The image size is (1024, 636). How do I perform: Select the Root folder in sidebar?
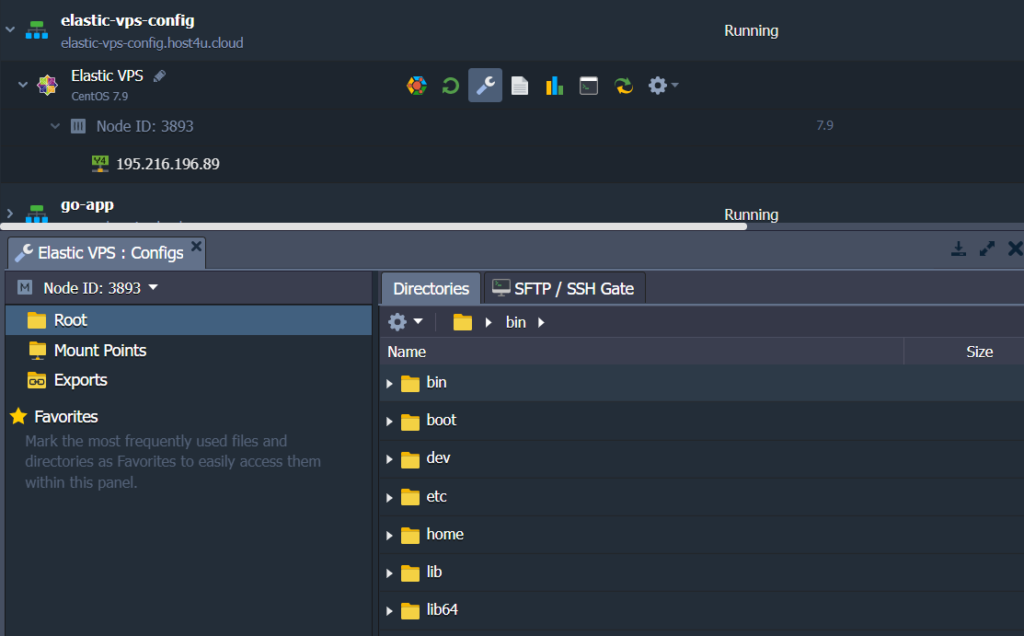pos(189,321)
